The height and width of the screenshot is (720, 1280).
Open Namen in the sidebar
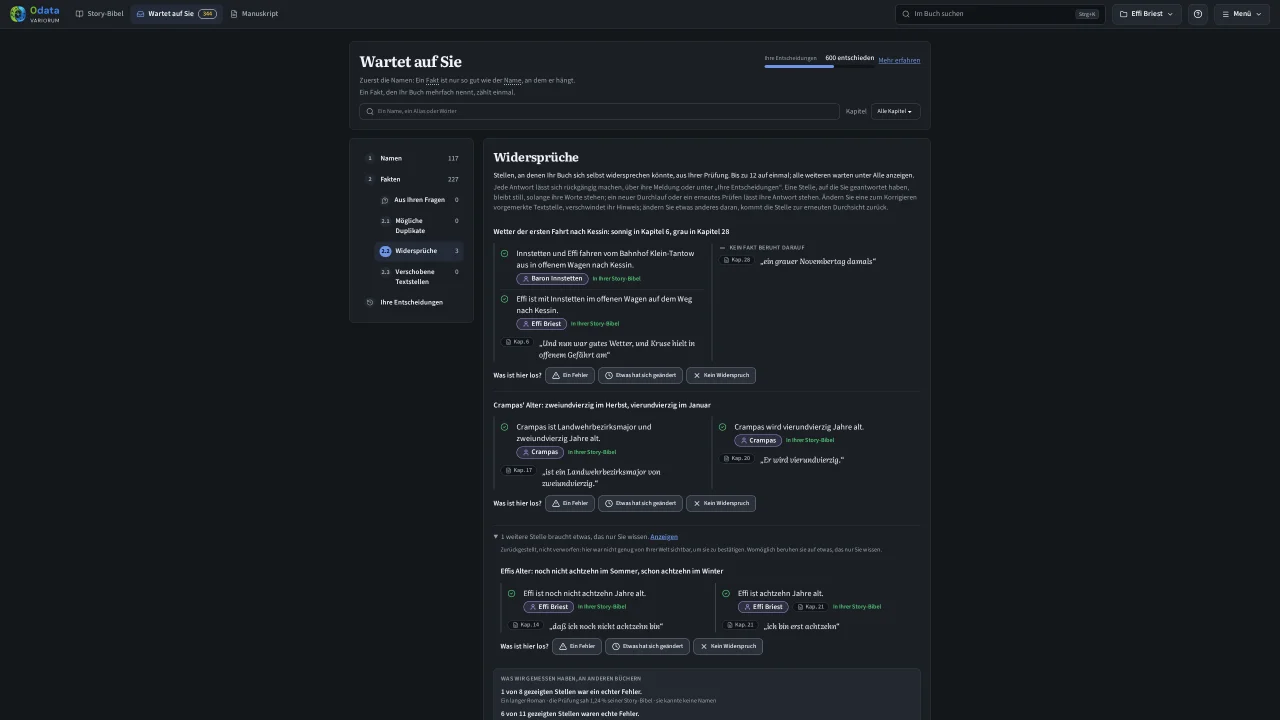[x=411, y=158]
